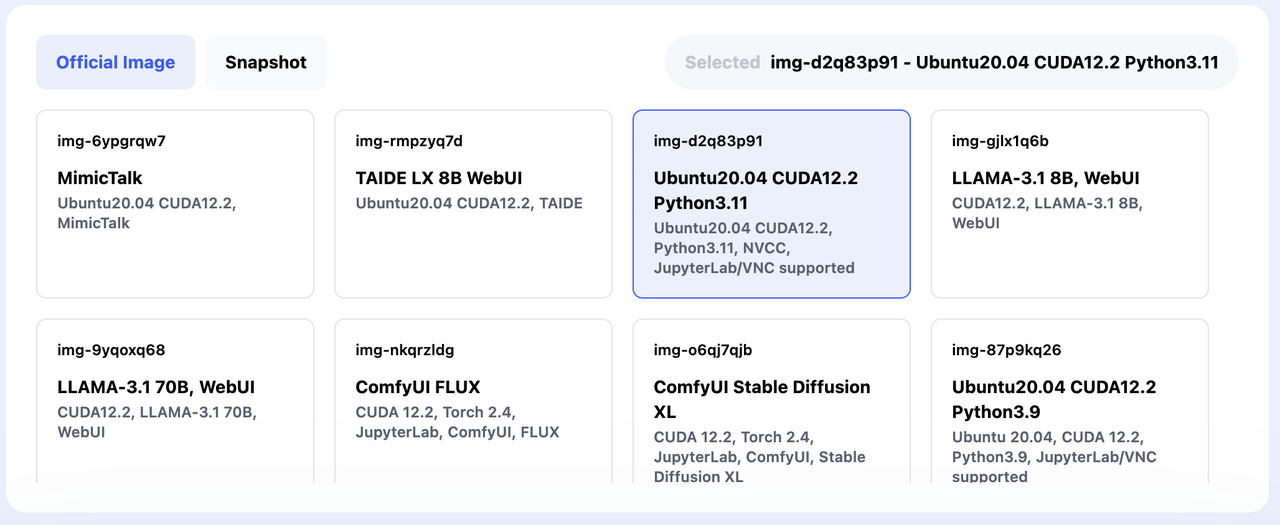Click the image ID img-87p9kq26
This screenshot has width=1280, height=525.
click(x=1006, y=350)
